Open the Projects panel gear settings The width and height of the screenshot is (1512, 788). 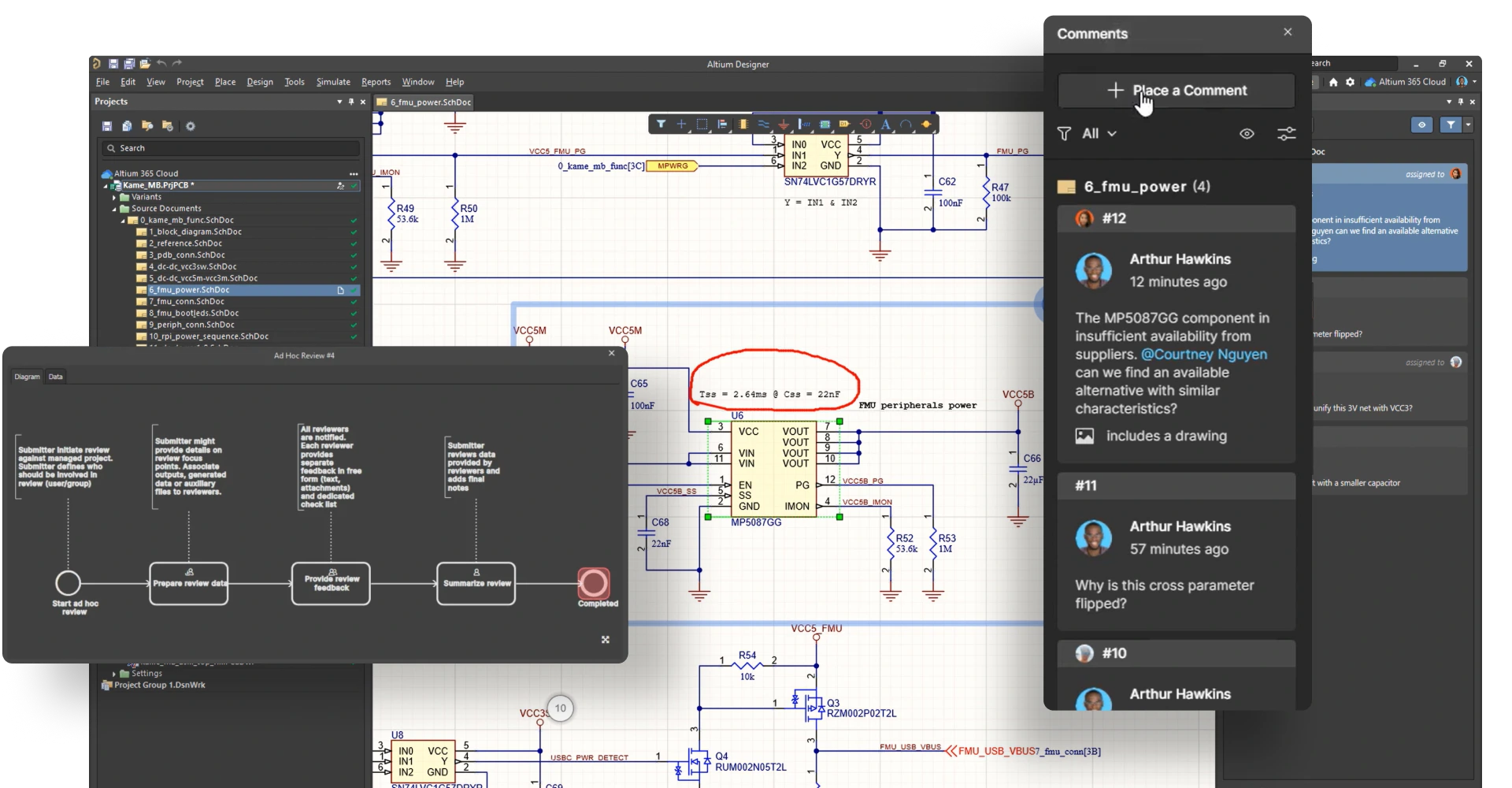[x=190, y=126]
